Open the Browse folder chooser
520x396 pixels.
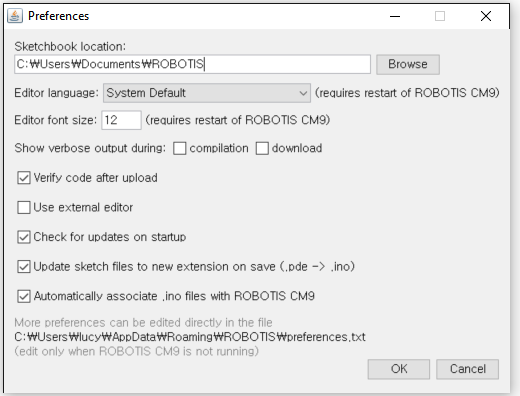[x=408, y=64]
